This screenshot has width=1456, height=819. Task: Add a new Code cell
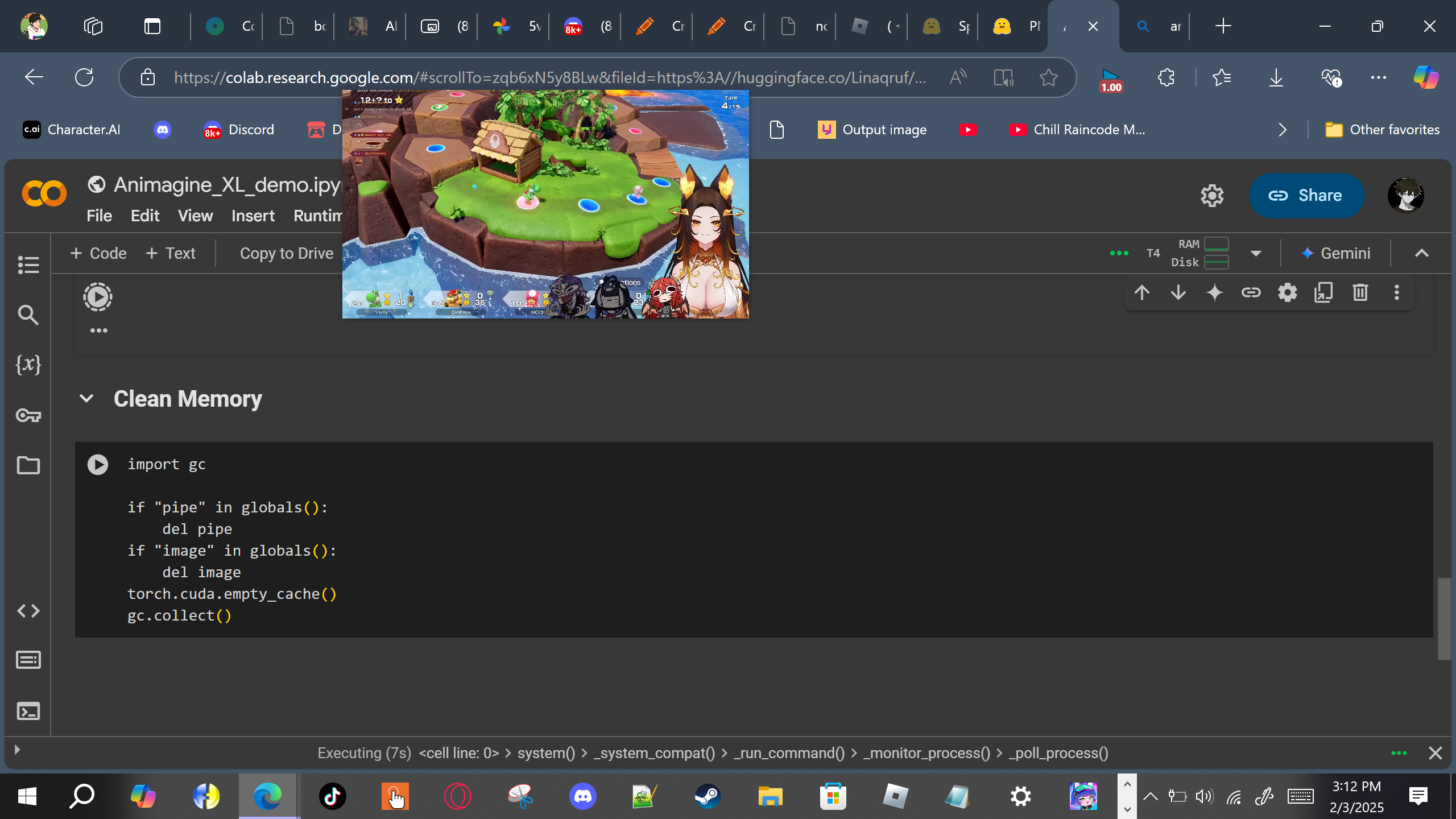98,253
